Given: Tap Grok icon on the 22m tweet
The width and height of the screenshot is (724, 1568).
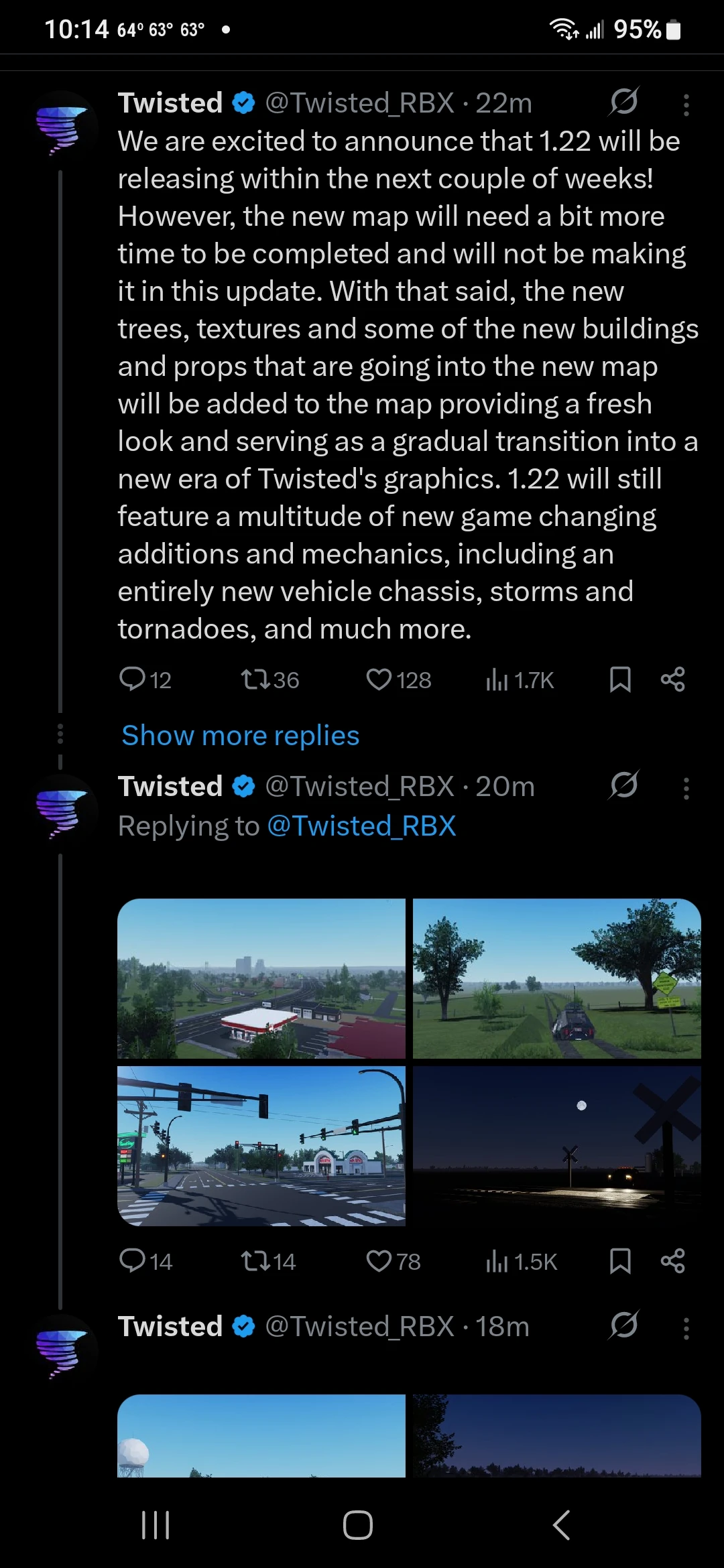Looking at the screenshot, I should coord(623,102).
